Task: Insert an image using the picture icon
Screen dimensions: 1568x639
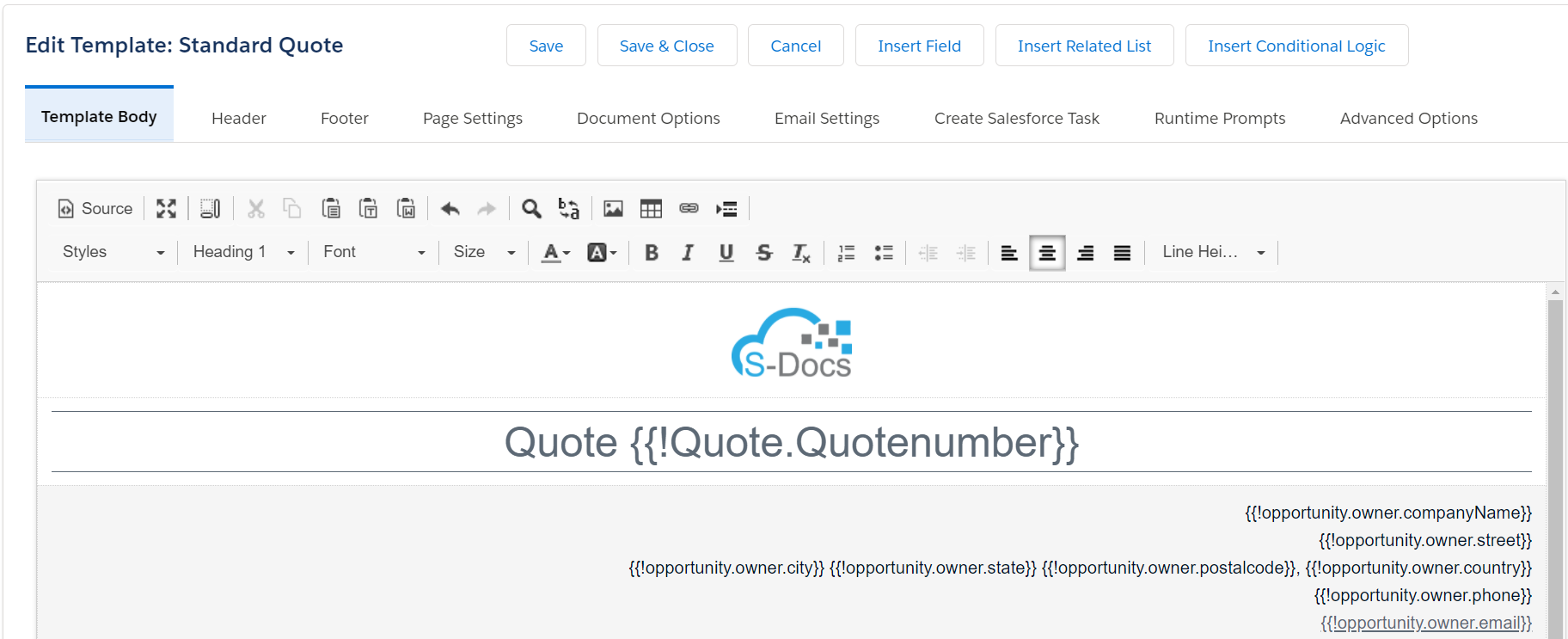Action: tap(613, 209)
